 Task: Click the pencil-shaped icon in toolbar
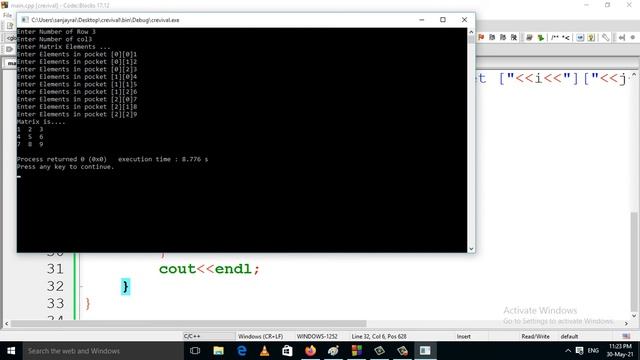pyautogui.click(x=606, y=38)
